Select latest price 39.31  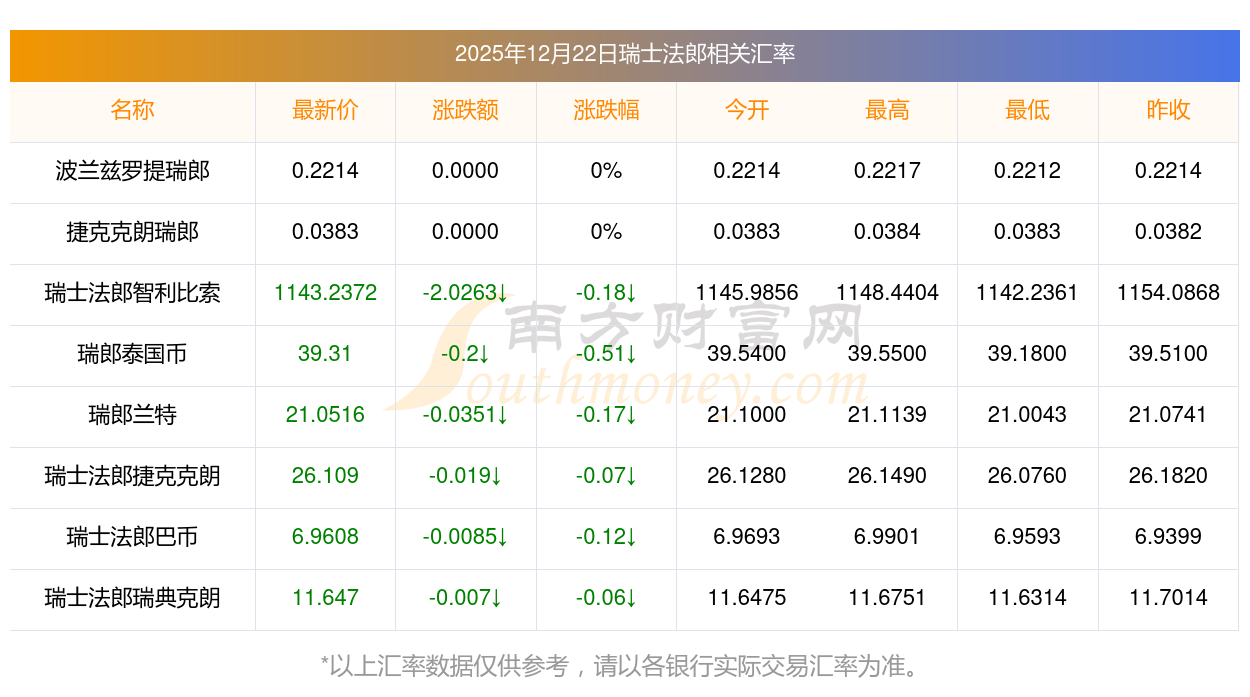point(325,354)
